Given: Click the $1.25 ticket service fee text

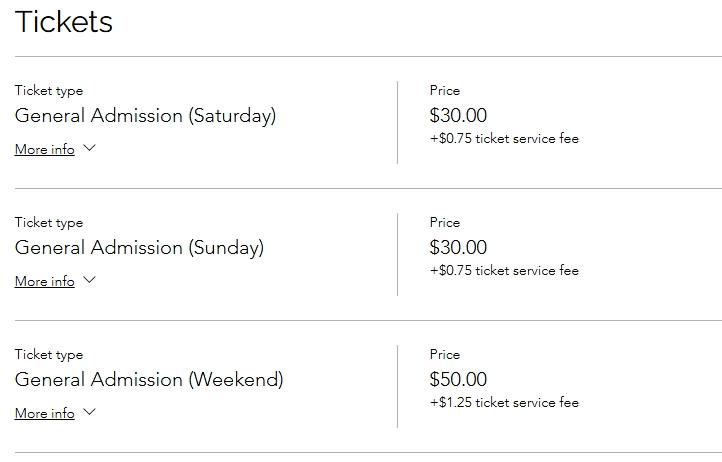Looking at the screenshot, I should click(504, 403).
